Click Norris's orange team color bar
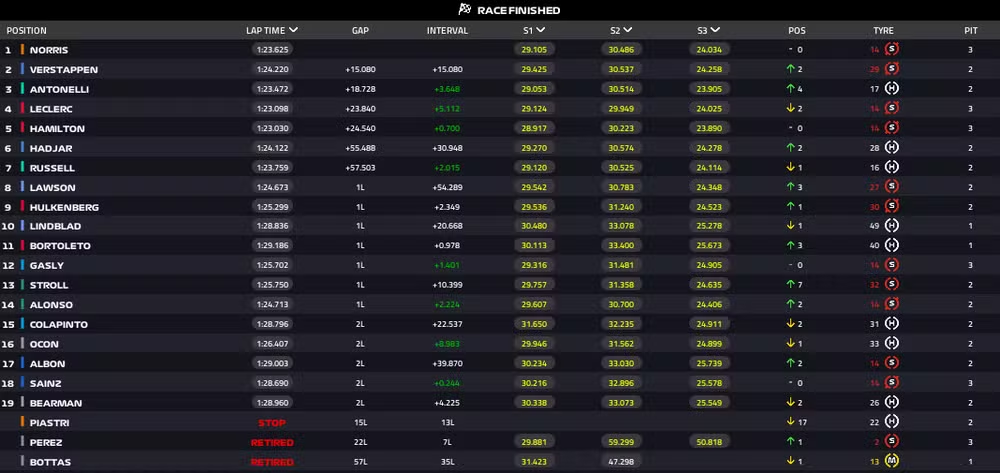This screenshot has width=1000, height=473. (x=22, y=49)
